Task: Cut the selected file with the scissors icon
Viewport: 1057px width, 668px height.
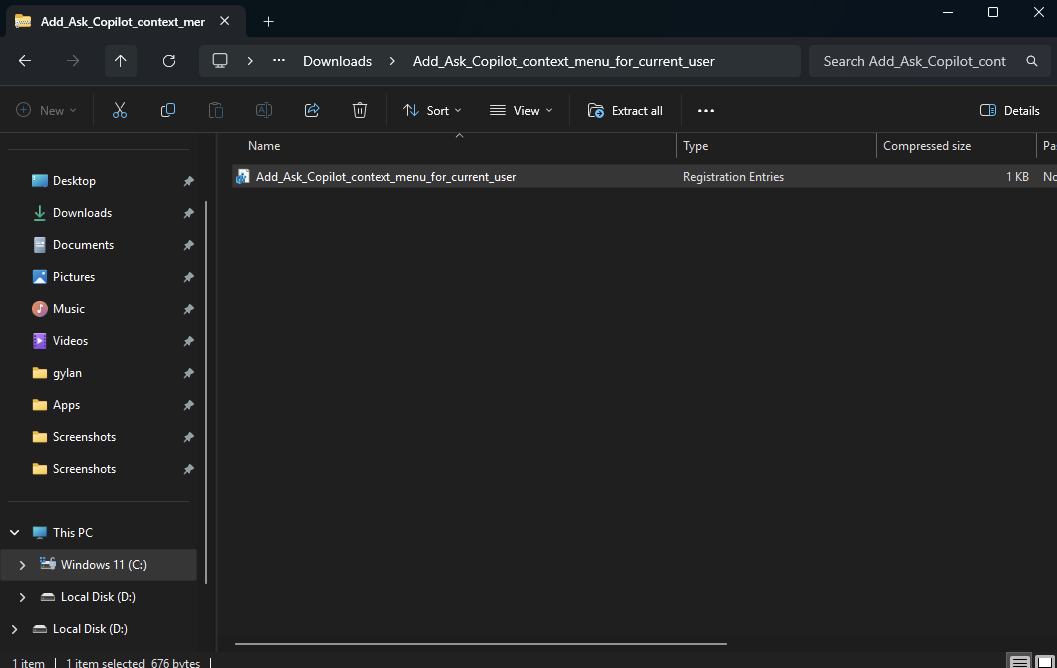Action: (120, 111)
